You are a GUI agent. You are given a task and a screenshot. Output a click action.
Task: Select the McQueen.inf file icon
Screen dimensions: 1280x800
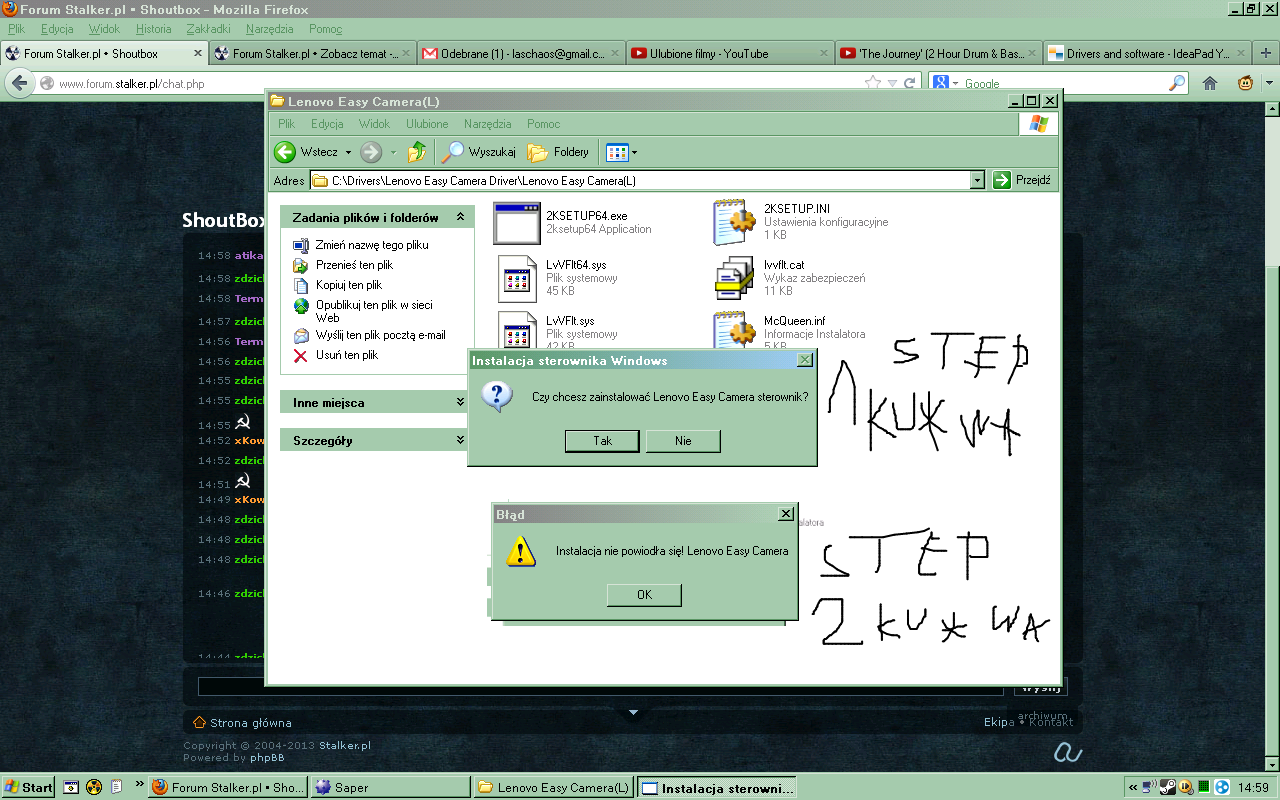tap(734, 329)
